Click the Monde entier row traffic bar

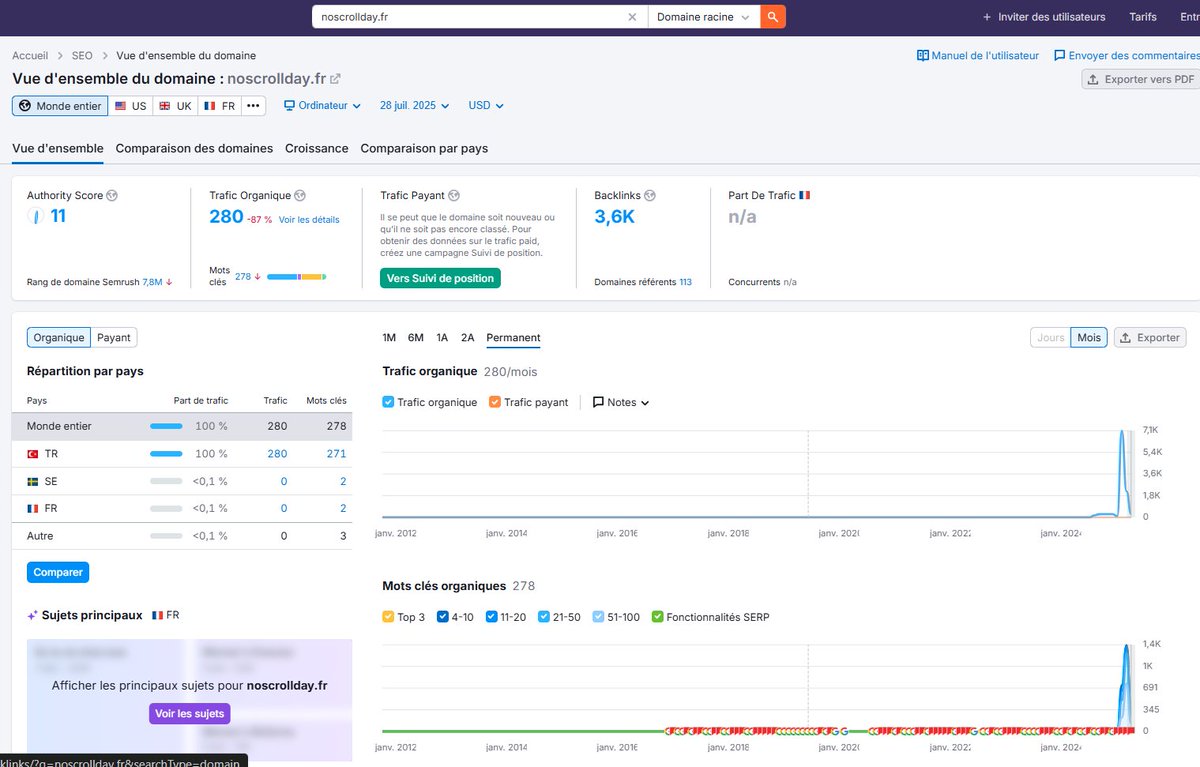click(x=166, y=426)
